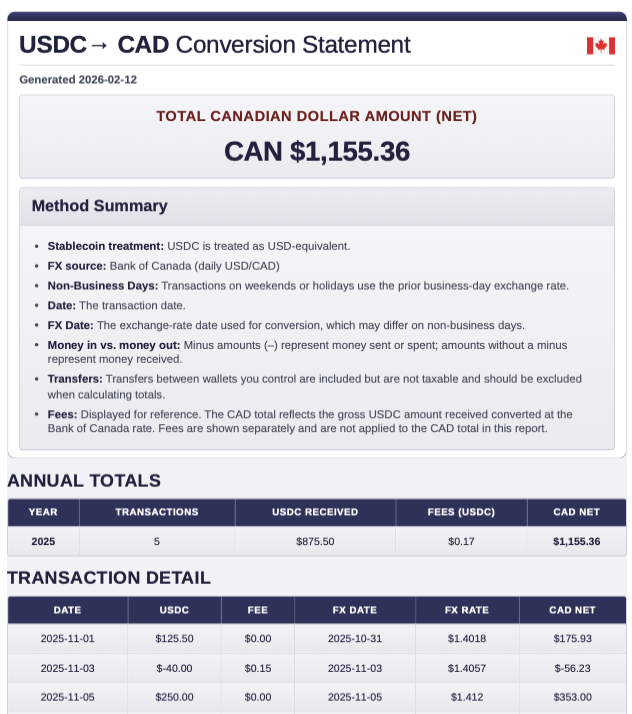Click the $-40.00 USDC transaction amount
Screen dimensions: 632x714
click(x=174, y=668)
